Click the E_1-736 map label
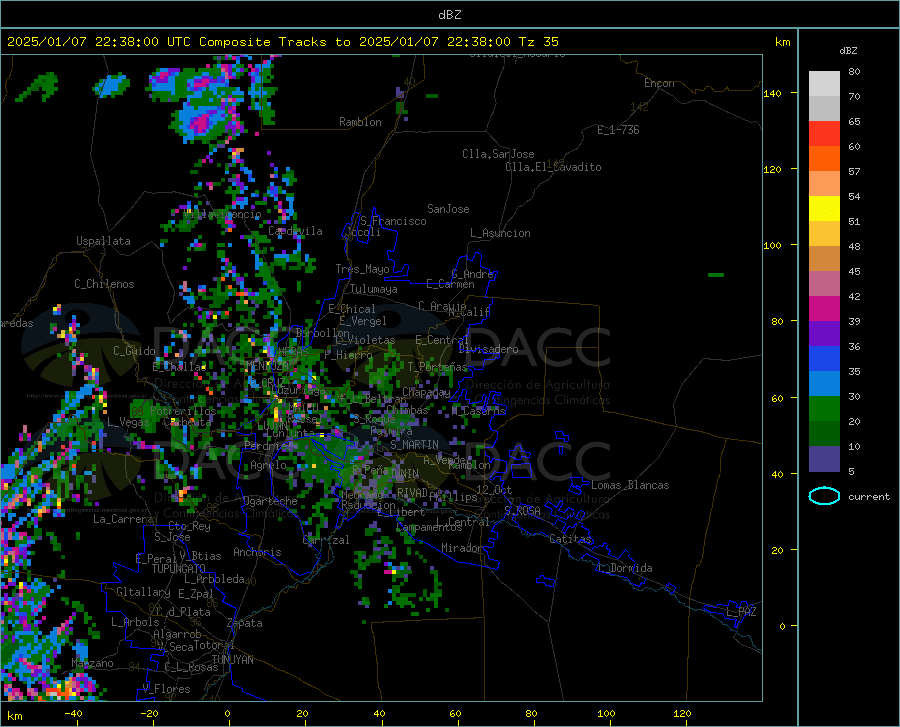The width and height of the screenshot is (900, 727). pos(618,130)
